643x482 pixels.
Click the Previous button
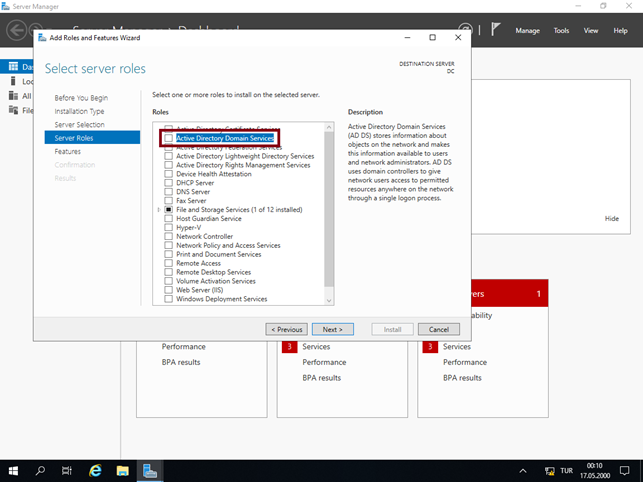tap(287, 329)
